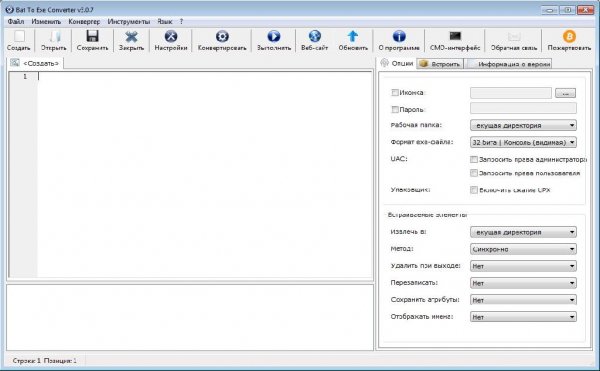
Task: Open the О программе info icon
Action: click(x=399, y=36)
